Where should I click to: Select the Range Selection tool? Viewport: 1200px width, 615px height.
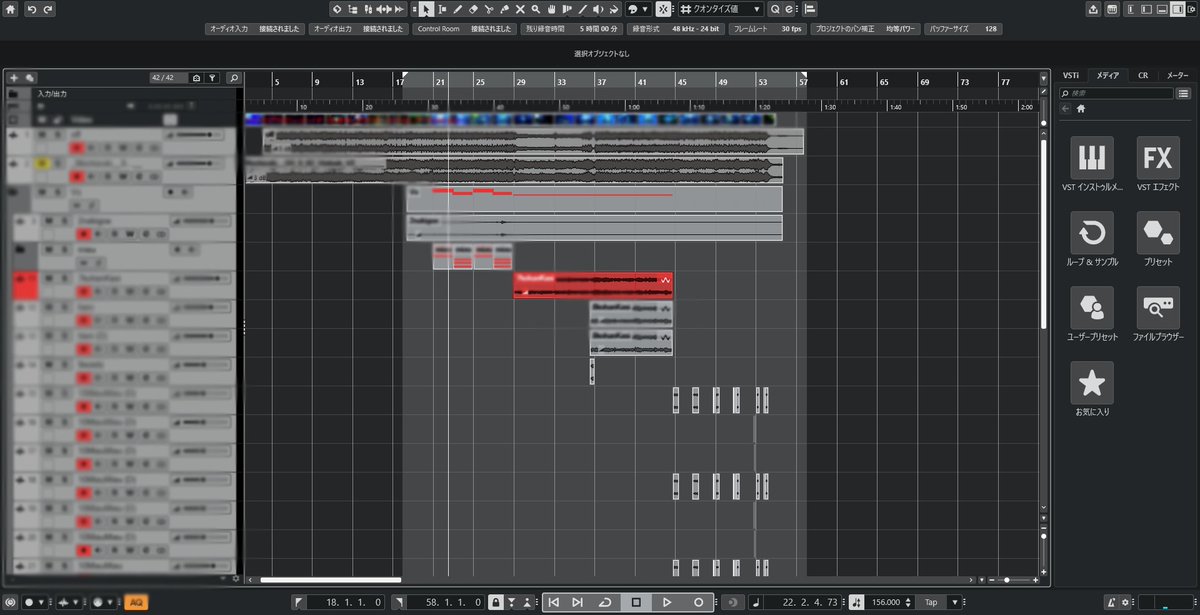(x=442, y=9)
